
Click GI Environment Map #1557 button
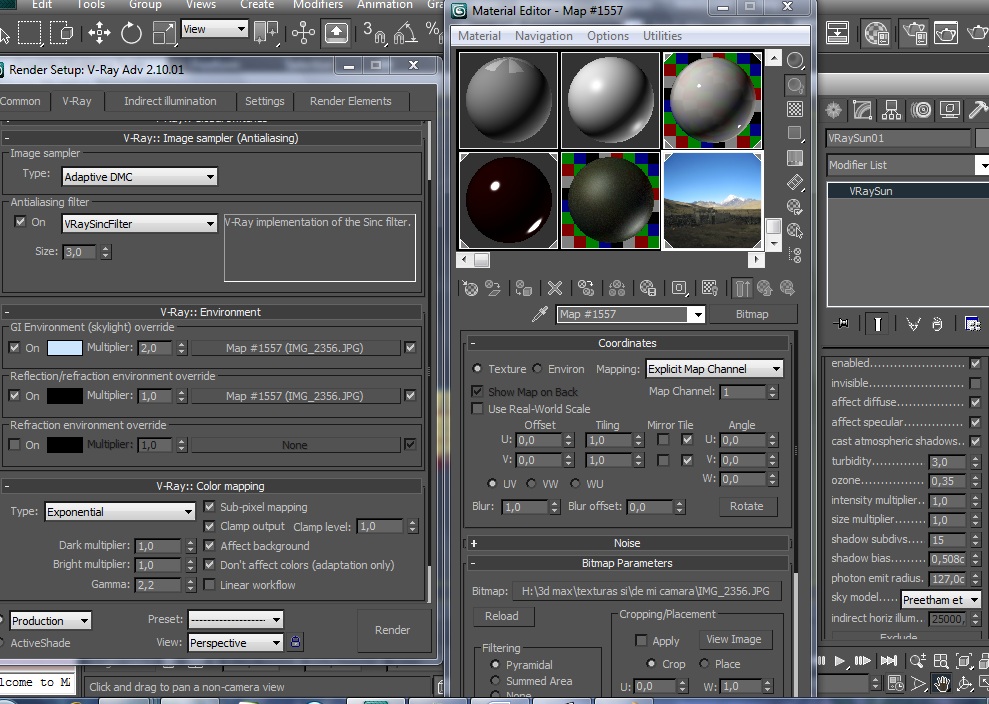295,348
